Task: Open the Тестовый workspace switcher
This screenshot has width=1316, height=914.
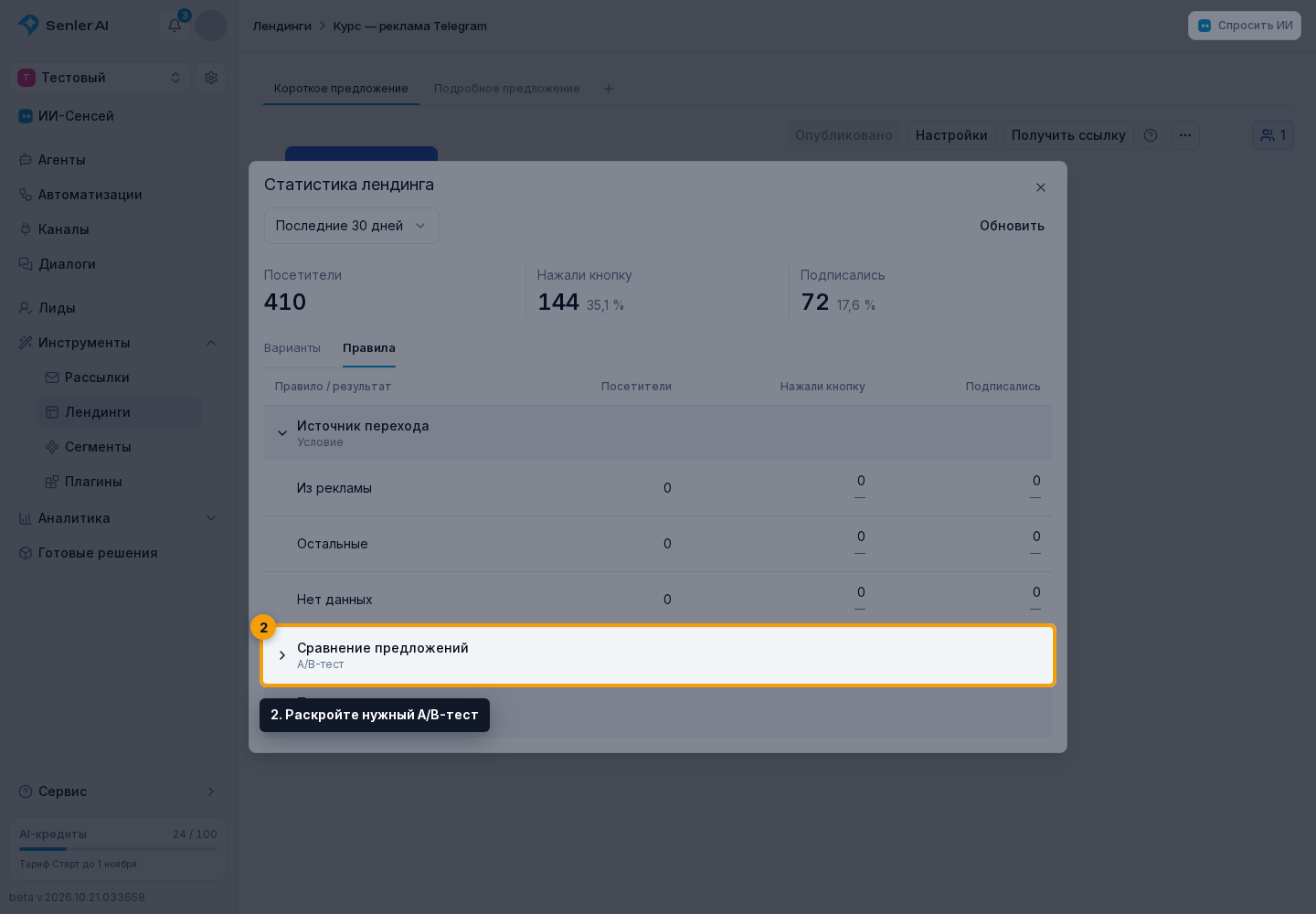Action: (101, 78)
